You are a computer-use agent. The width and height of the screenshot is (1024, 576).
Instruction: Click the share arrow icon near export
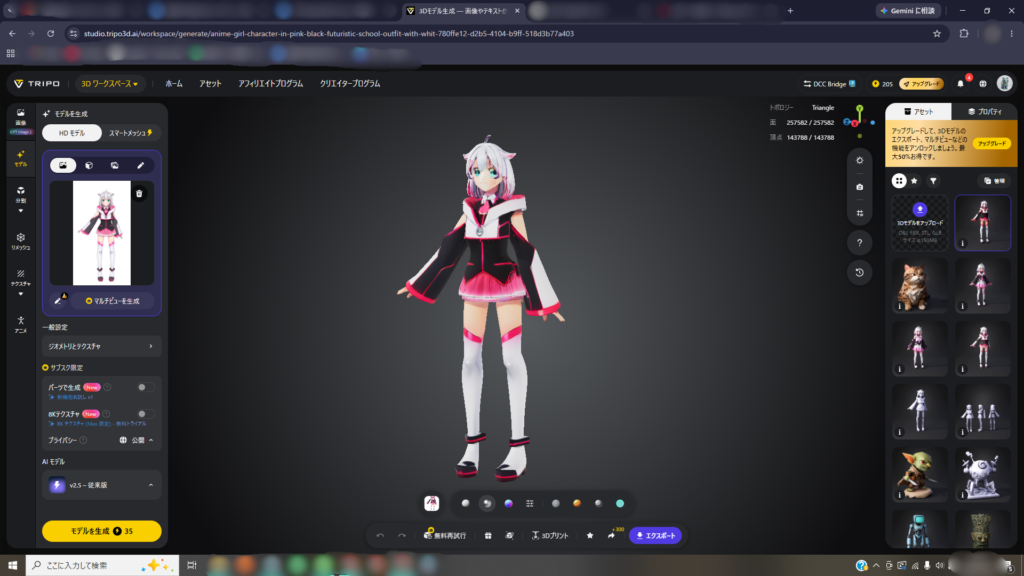[611, 536]
